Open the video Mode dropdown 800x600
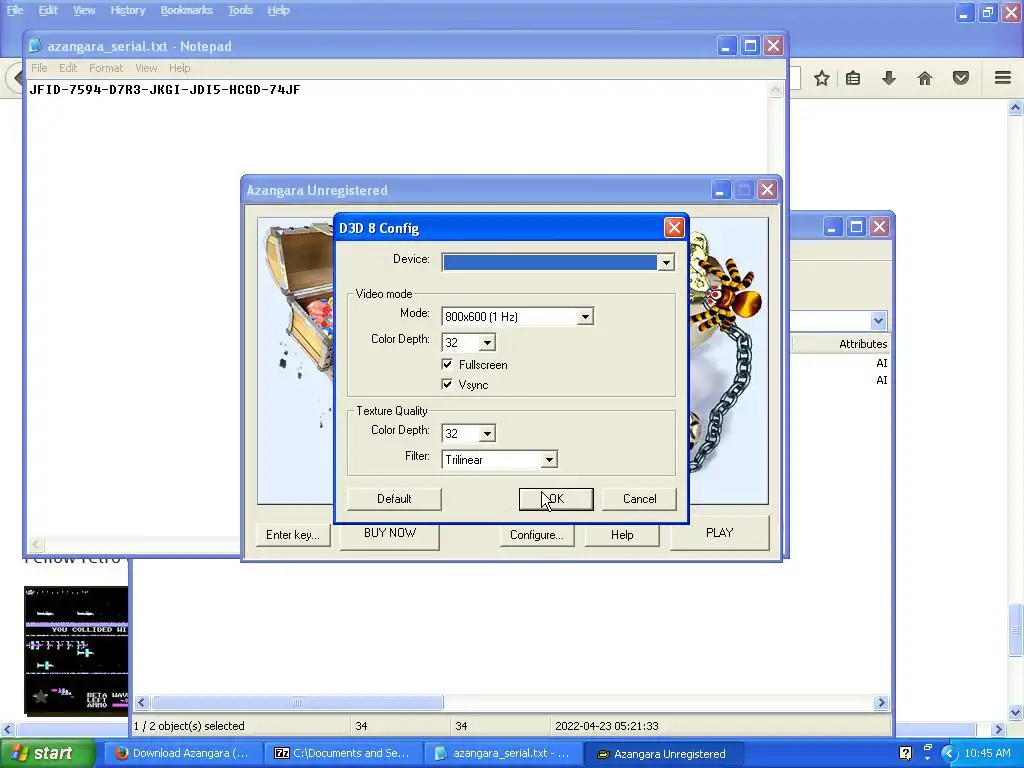Viewport: 1024px width, 768px height. pos(585,317)
